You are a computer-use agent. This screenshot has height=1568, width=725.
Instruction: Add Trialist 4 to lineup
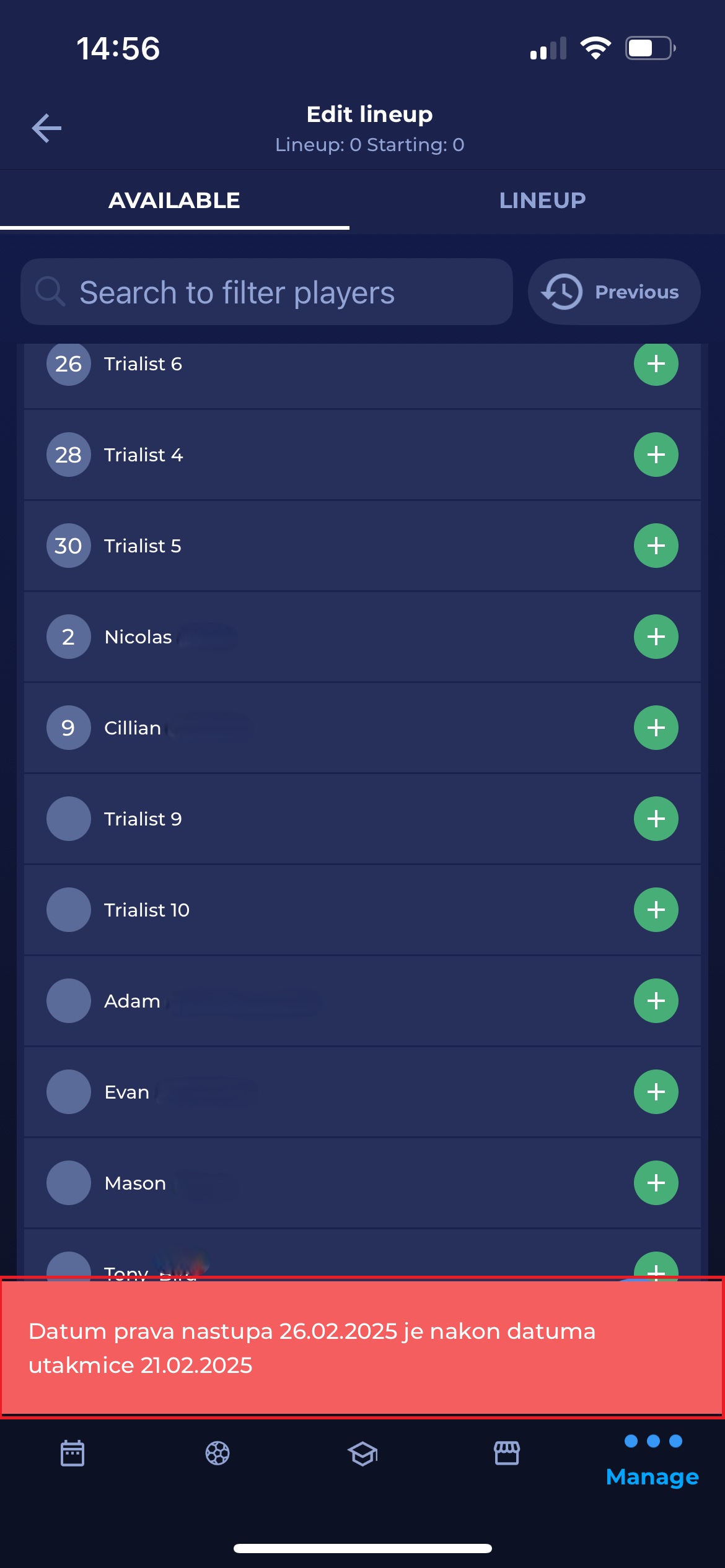656,455
